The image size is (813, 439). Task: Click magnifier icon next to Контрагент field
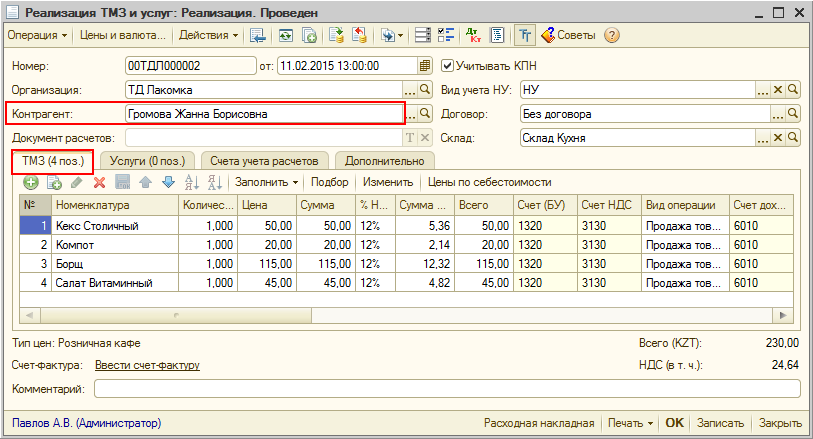tap(425, 114)
